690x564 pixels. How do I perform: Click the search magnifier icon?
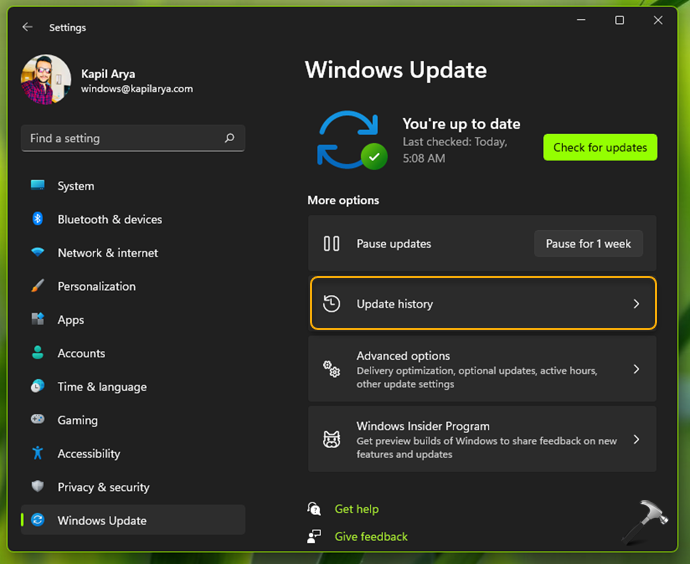coord(229,138)
